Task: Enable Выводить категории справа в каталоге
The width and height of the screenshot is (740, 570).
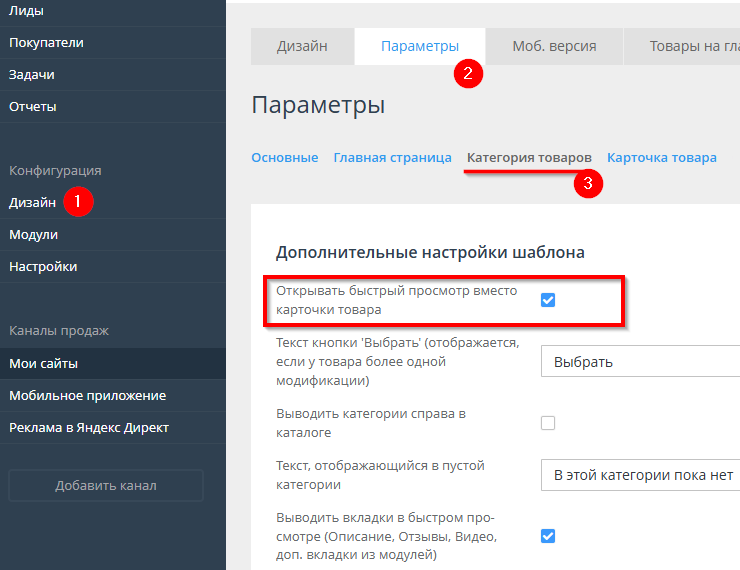Action: click(548, 423)
